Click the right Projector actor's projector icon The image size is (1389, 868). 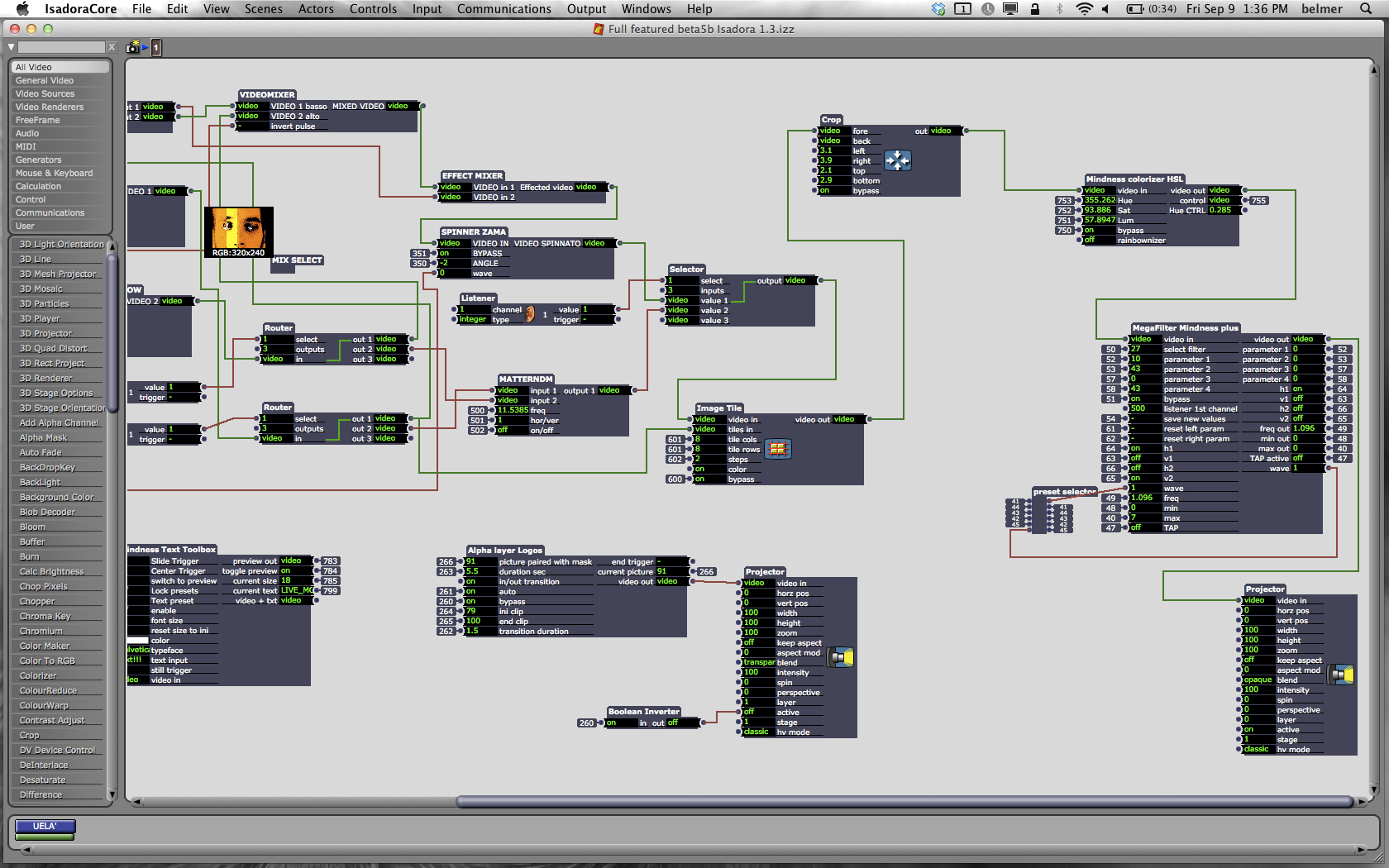tap(1341, 675)
